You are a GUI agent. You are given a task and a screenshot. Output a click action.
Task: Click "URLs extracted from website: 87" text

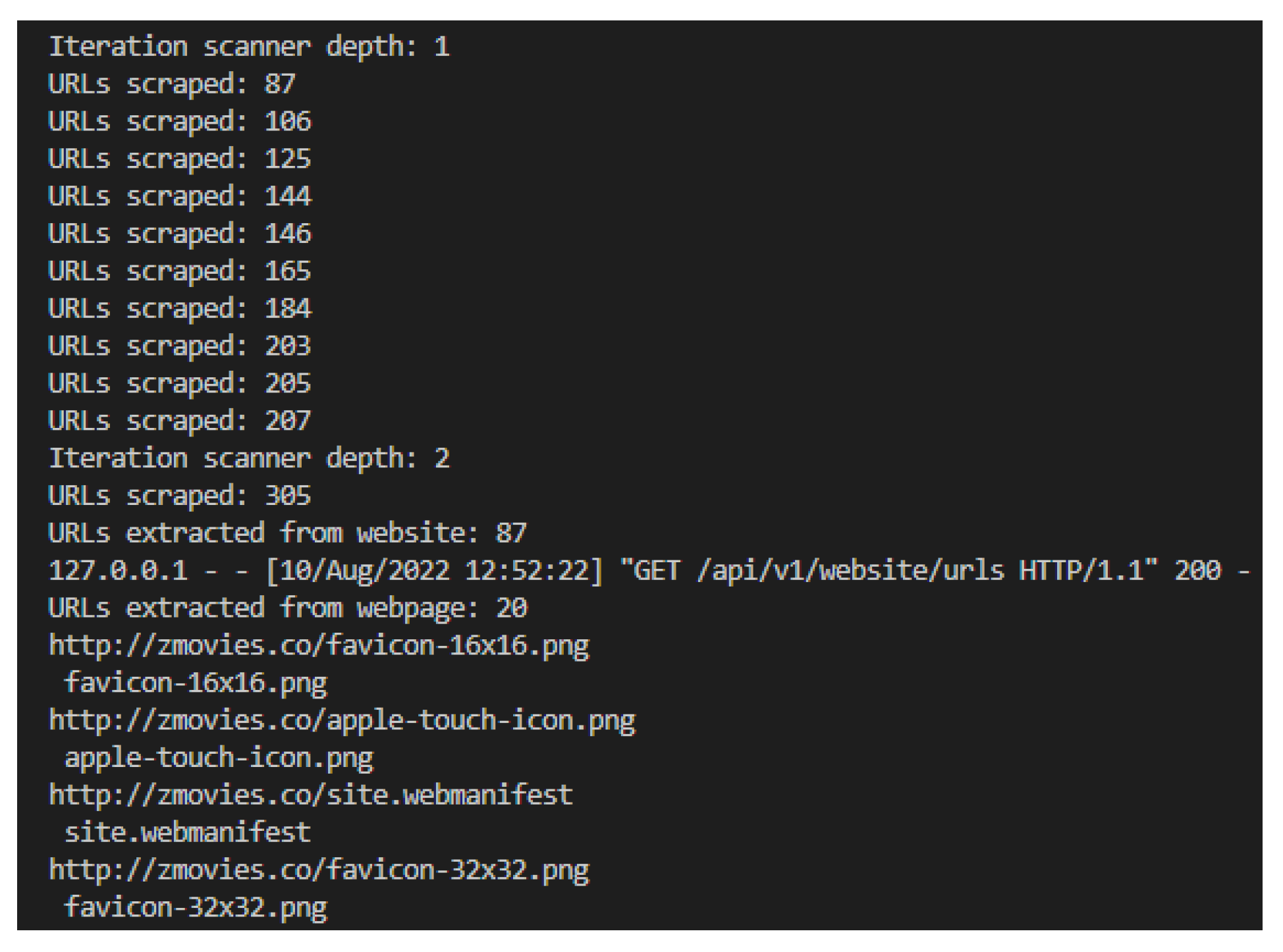[x=288, y=533]
